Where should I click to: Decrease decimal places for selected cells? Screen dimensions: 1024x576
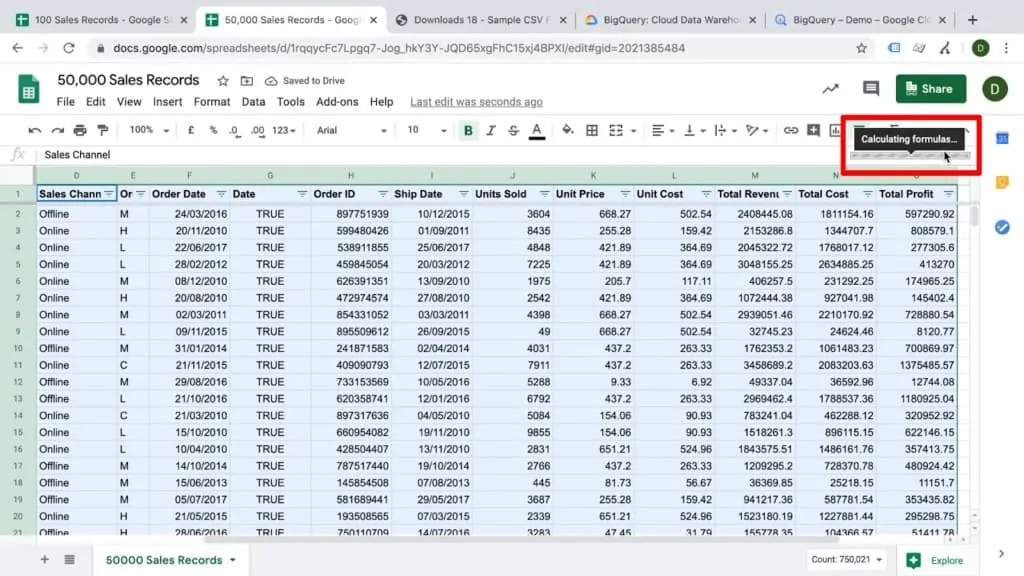click(x=234, y=131)
